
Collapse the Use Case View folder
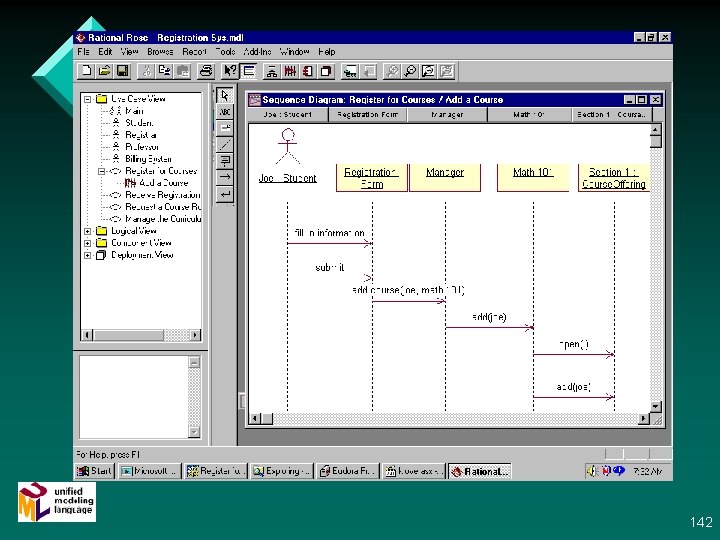point(88,99)
